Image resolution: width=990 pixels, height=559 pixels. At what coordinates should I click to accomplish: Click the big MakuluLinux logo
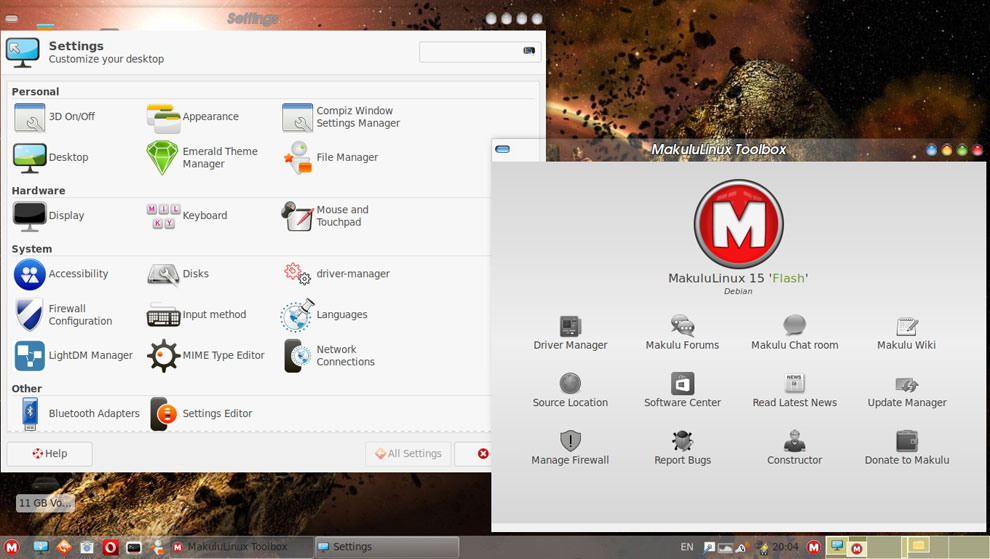click(739, 224)
